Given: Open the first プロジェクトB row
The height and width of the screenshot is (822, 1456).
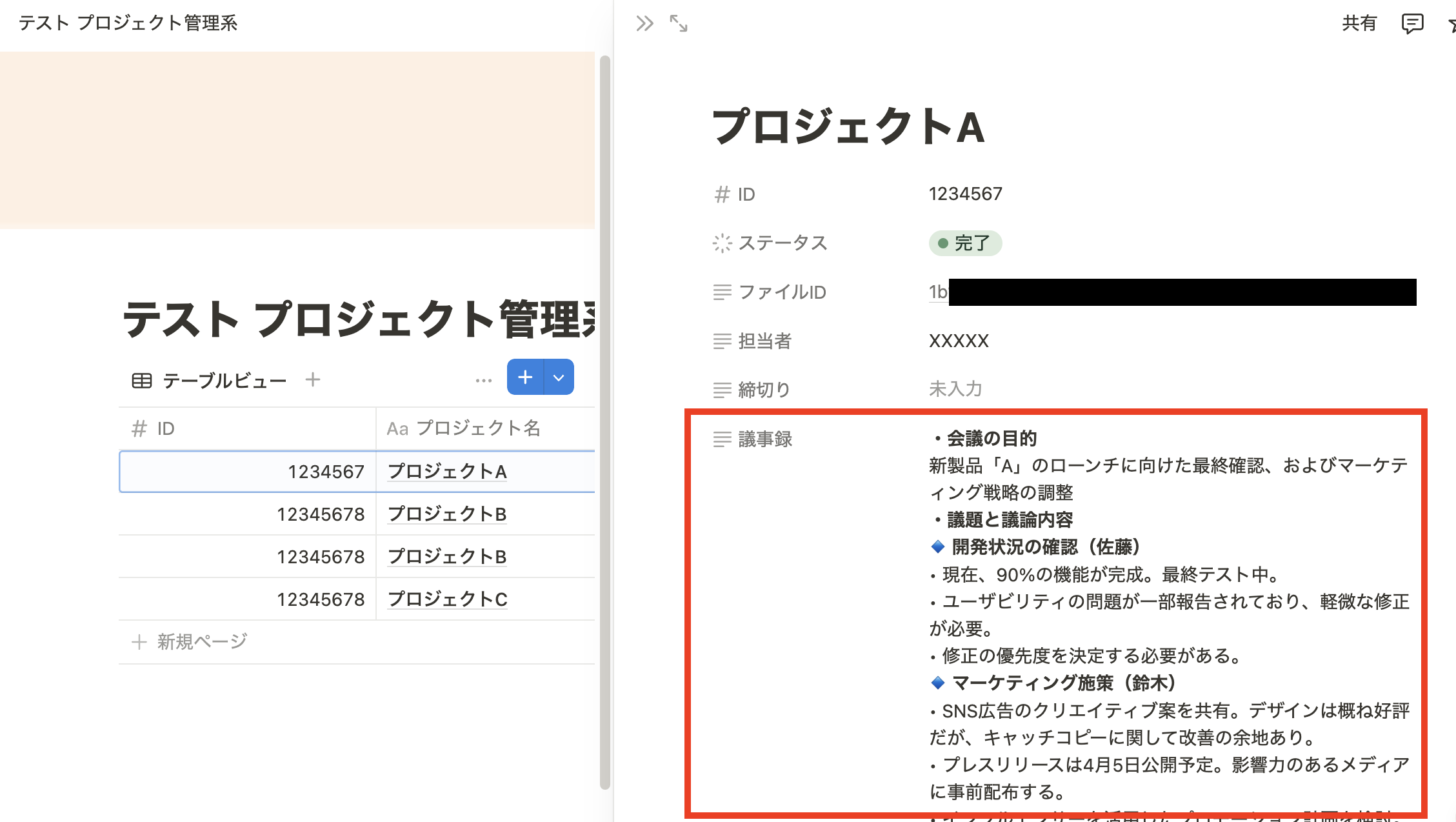Looking at the screenshot, I should 447,514.
